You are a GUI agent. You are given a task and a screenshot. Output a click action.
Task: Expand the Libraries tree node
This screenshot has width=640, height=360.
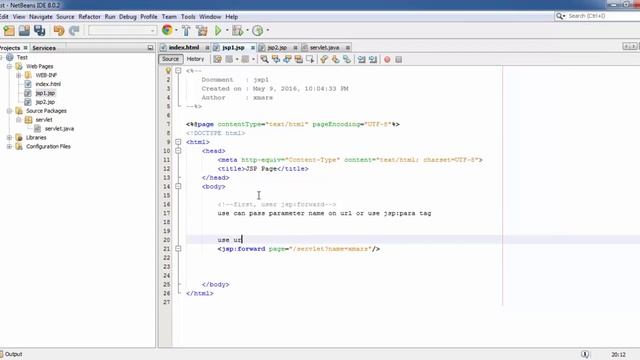pos(9,138)
